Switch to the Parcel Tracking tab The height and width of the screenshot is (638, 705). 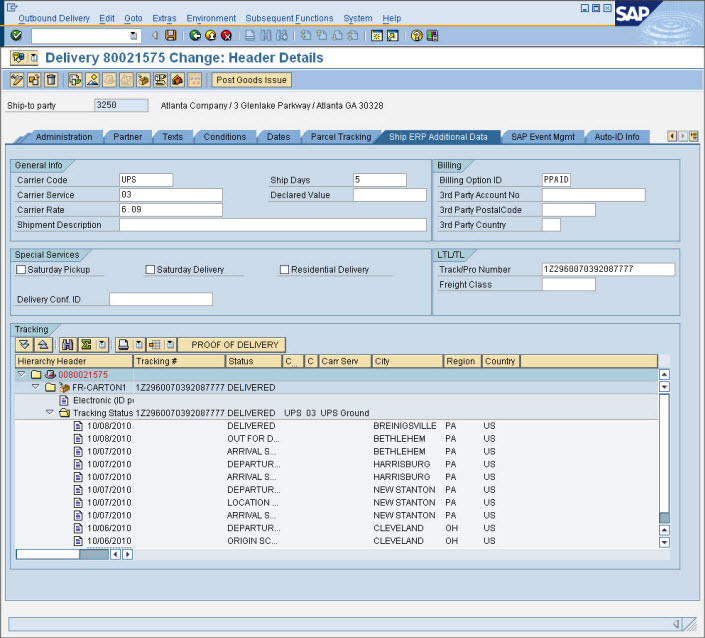(x=341, y=137)
